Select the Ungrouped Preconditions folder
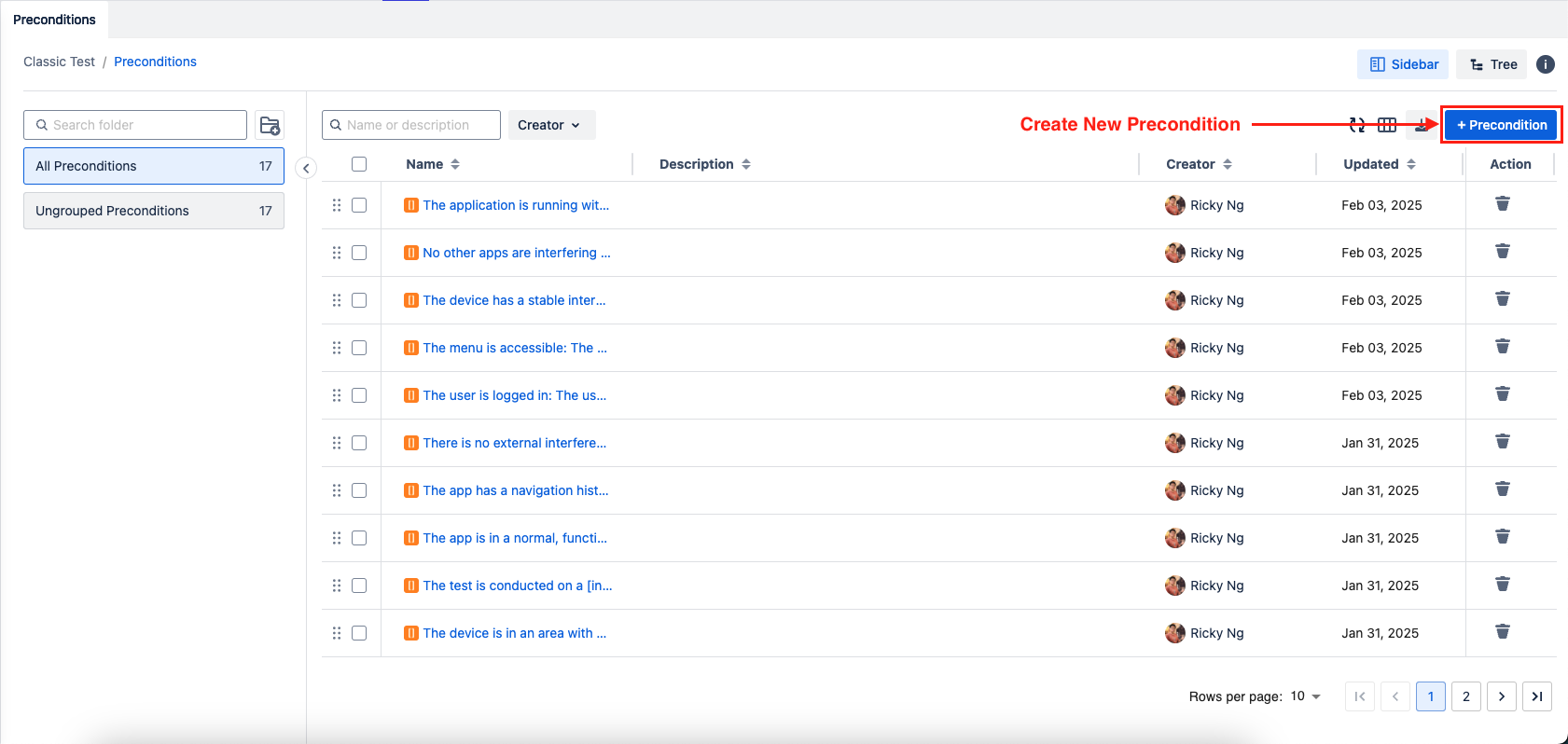Image resolution: width=1568 pixels, height=744 pixels. click(x=154, y=211)
